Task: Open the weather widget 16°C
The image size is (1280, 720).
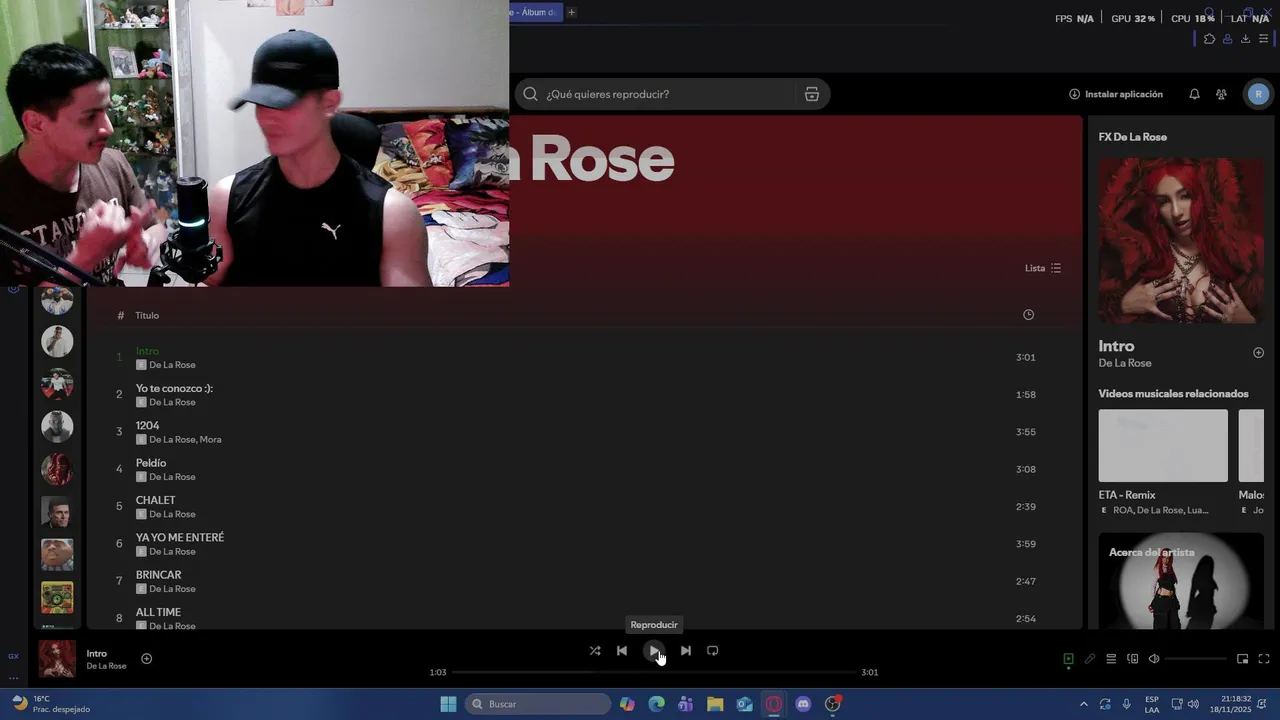Action: tap(50, 704)
